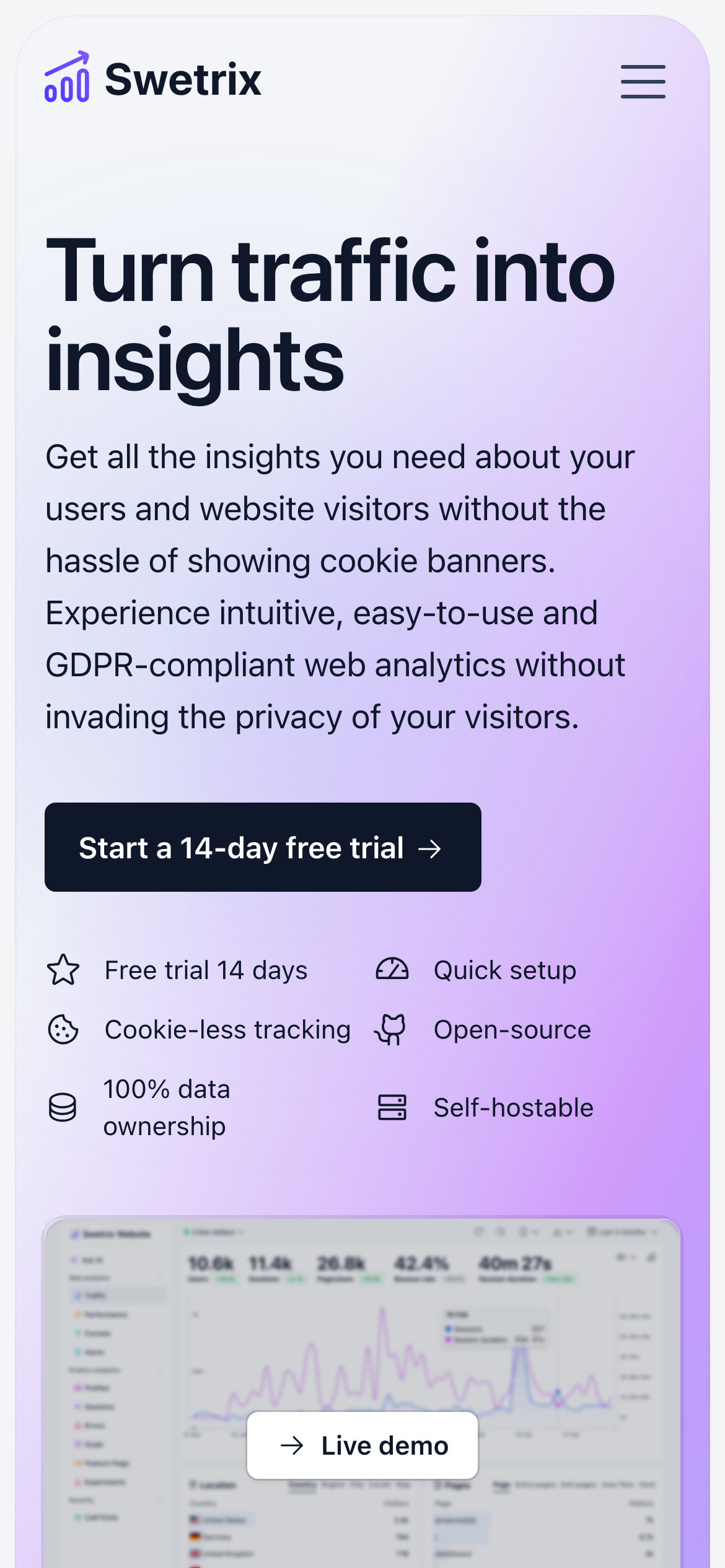Click the arrow inside the free trial button
This screenshot has width=725, height=1568.
pyautogui.click(x=429, y=848)
